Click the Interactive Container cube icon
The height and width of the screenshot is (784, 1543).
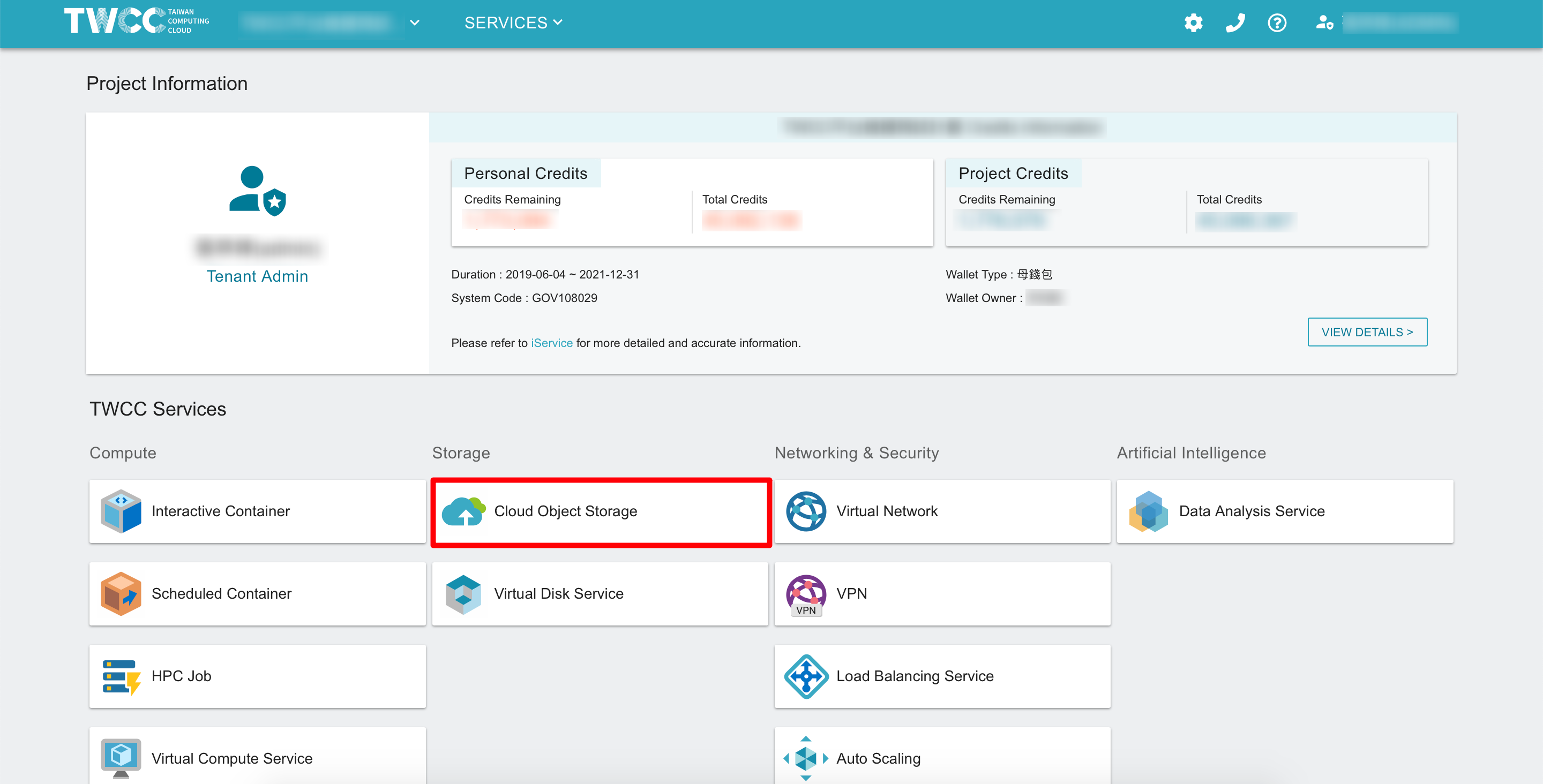point(121,511)
